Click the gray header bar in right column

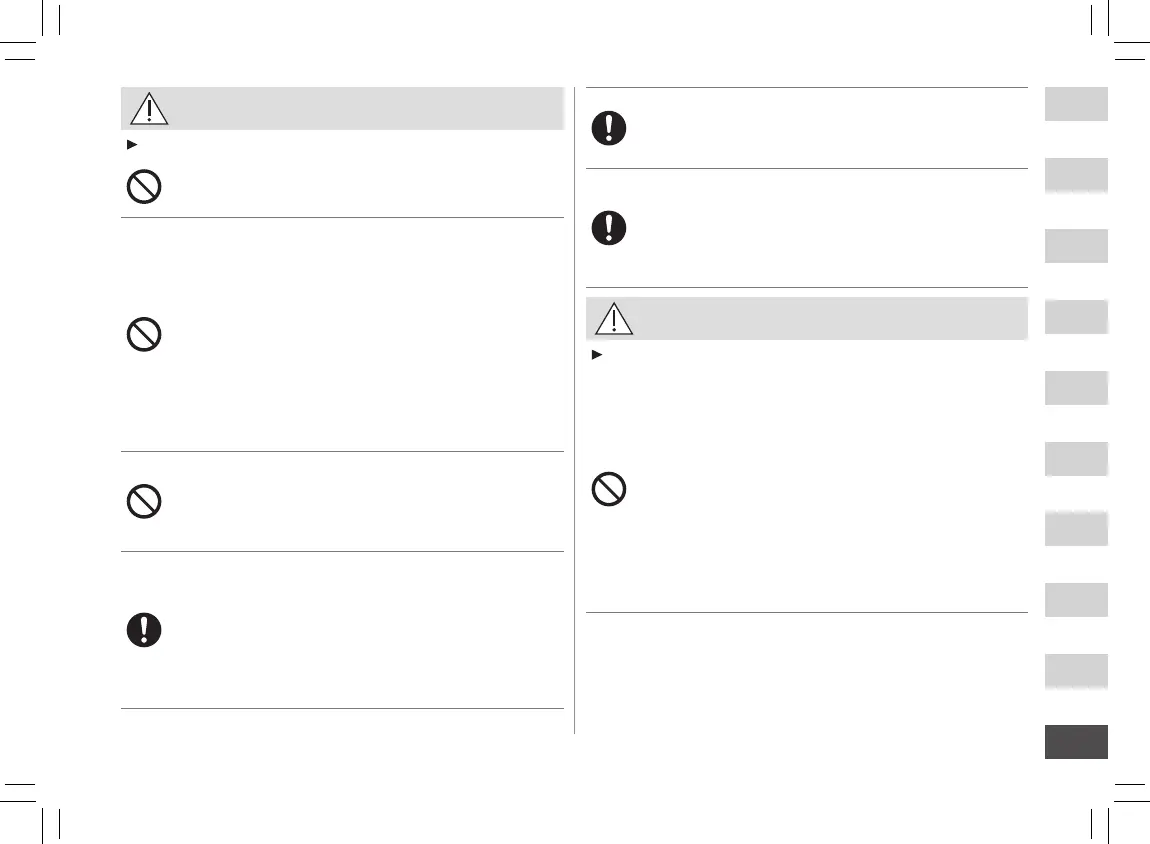pos(820,318)
